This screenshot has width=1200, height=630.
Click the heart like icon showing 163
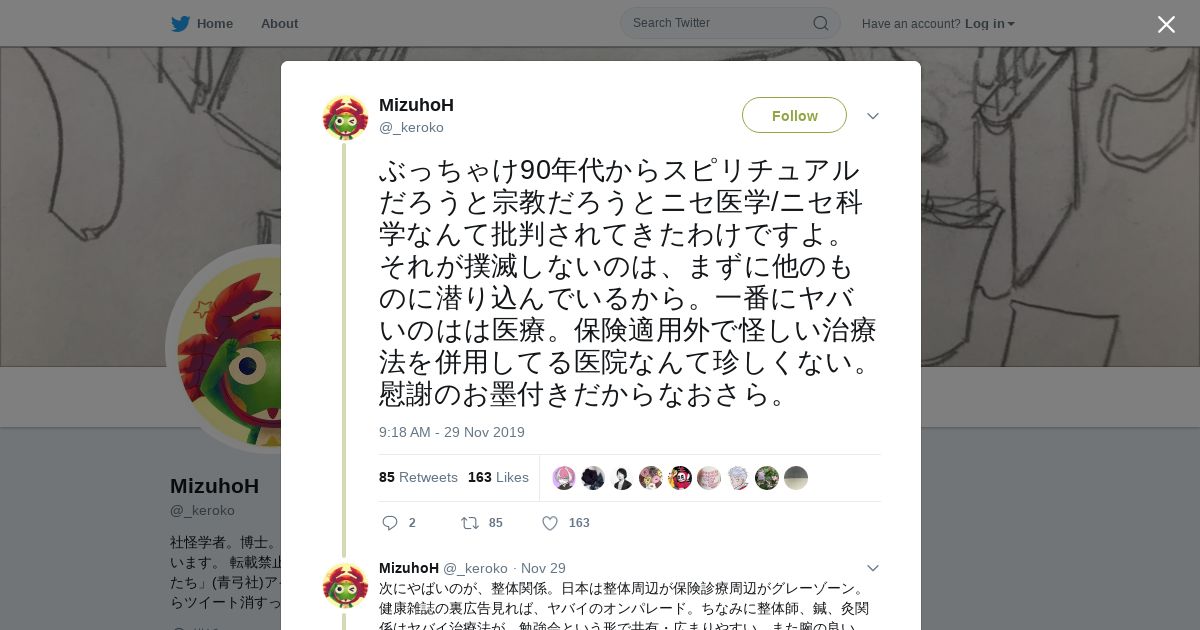[550, 523]
